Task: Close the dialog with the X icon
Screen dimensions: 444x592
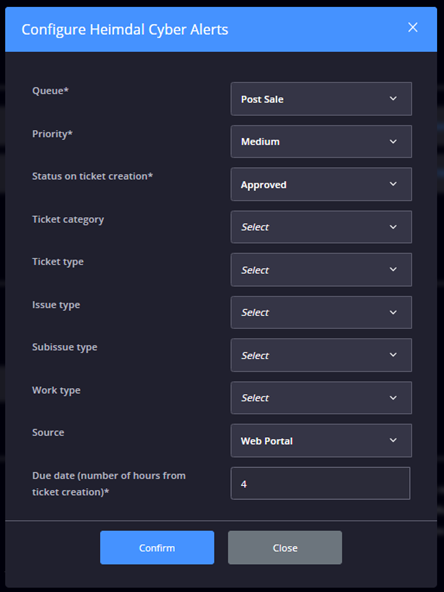Action: (x=413, y=28)
